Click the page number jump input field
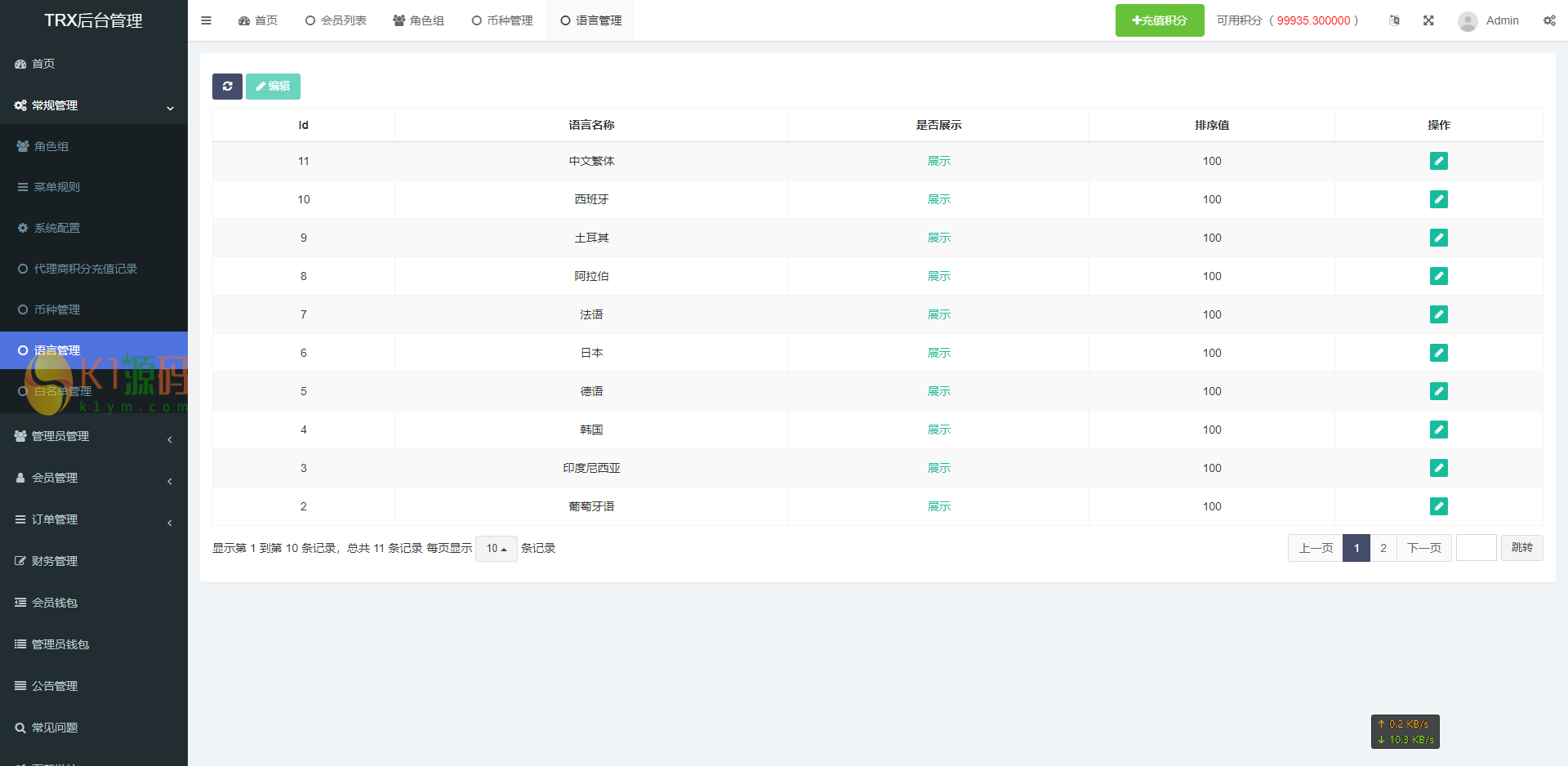This screenshot has height=766, width=1568. coord(1476,548)
